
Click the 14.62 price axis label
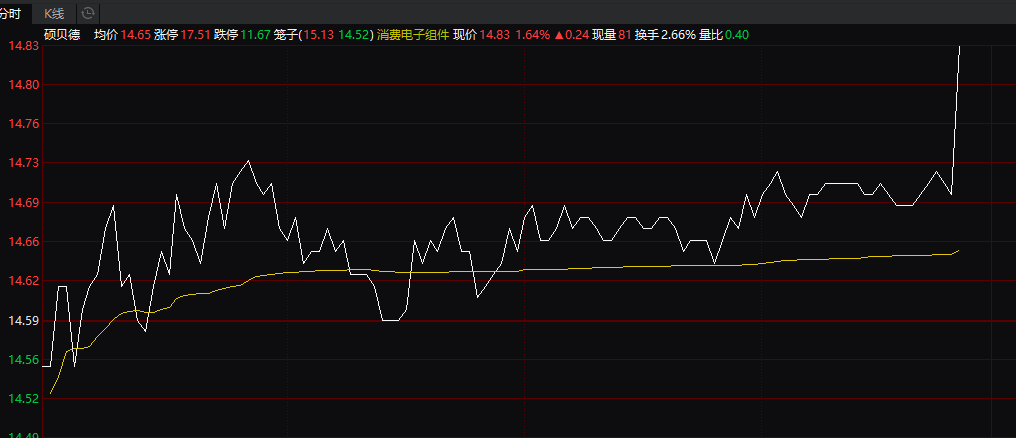click(23, 281)
